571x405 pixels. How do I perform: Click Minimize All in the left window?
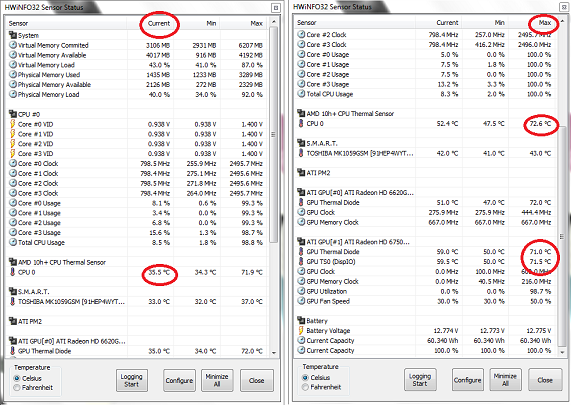coord(217,380)
